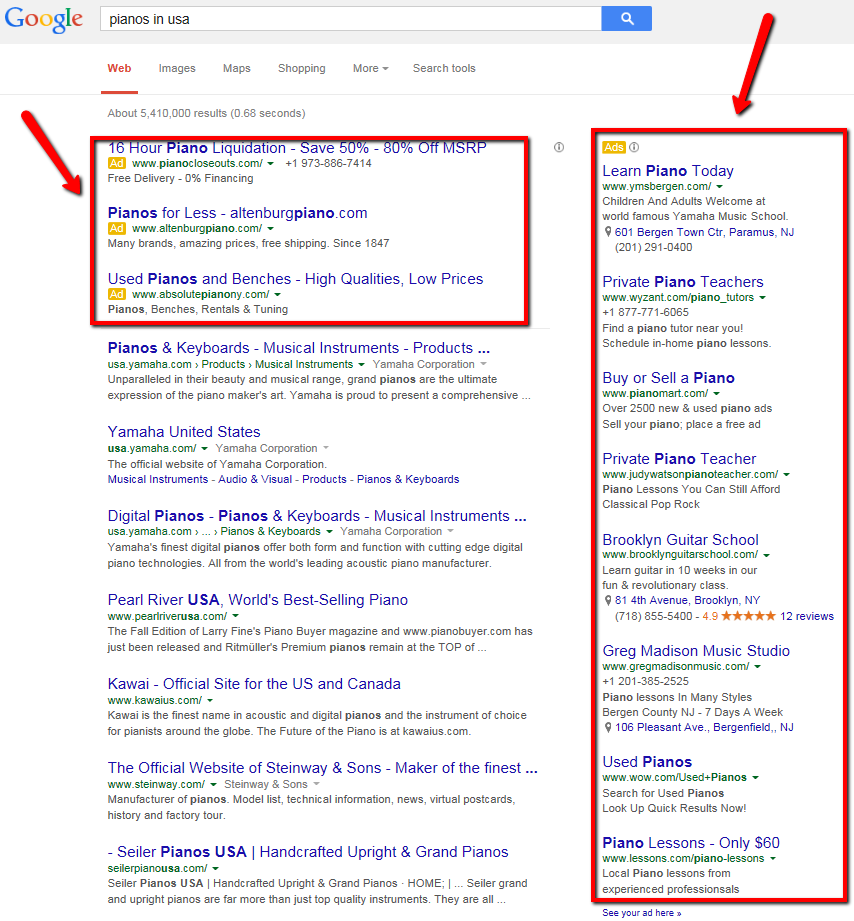Viewport: 854px width, 921px height.
Task: Expand dropdown arrow next to www.altenburgpiano.com
Action: pyautogui.click(x=270, y=229)
